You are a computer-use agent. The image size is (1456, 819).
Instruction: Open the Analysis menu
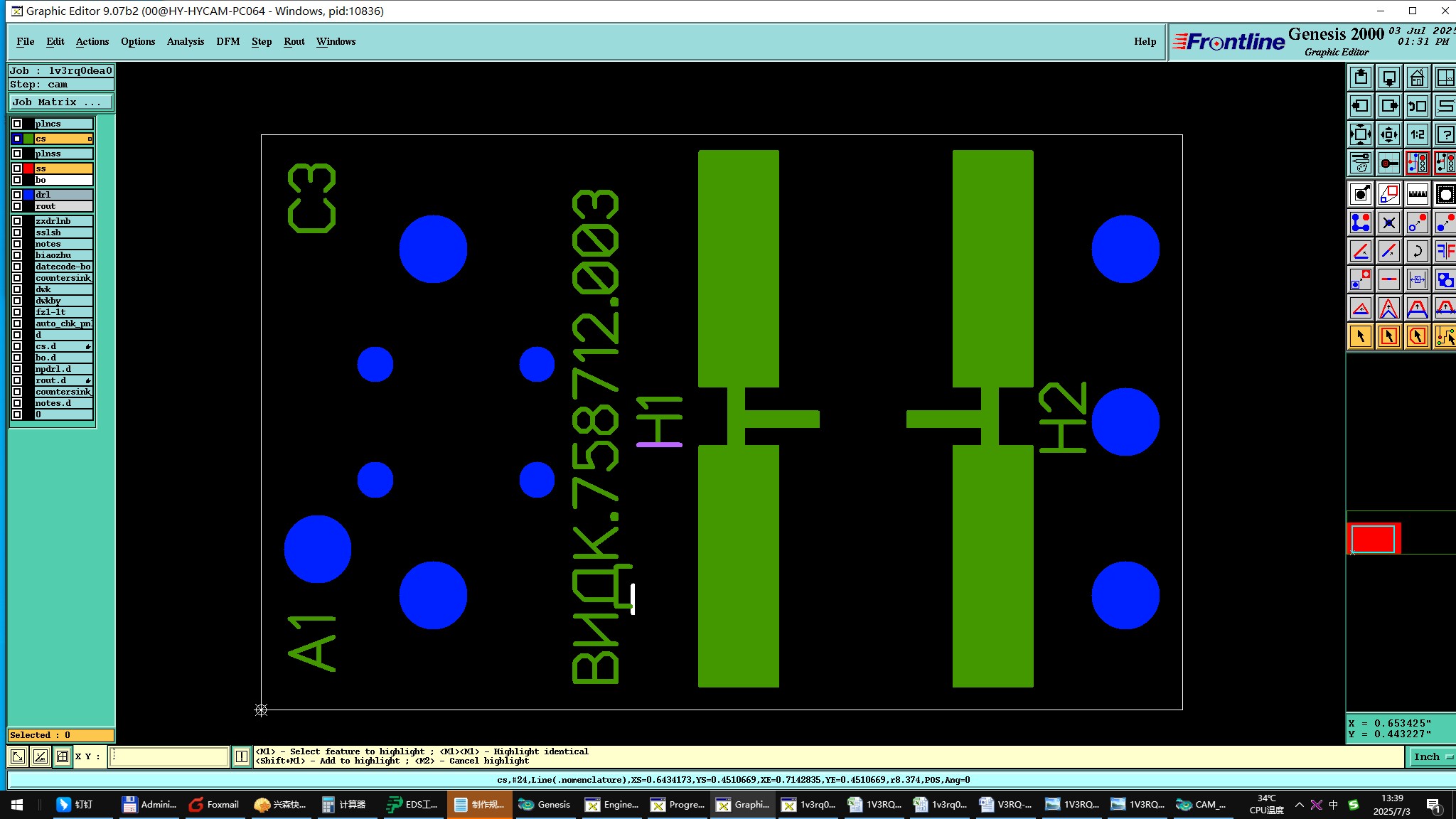[x=185, y=41]
